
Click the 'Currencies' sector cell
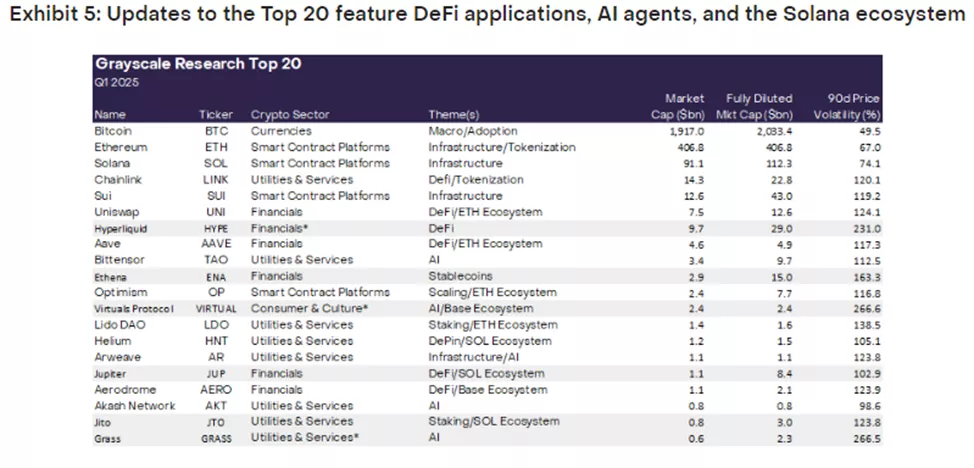click(x=281, y=131)
